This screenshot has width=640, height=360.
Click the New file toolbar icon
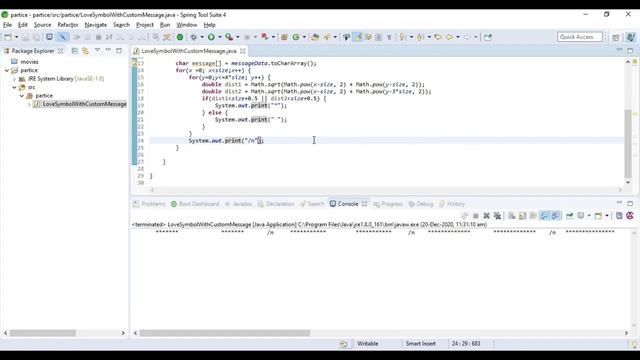tap(8, 37)
